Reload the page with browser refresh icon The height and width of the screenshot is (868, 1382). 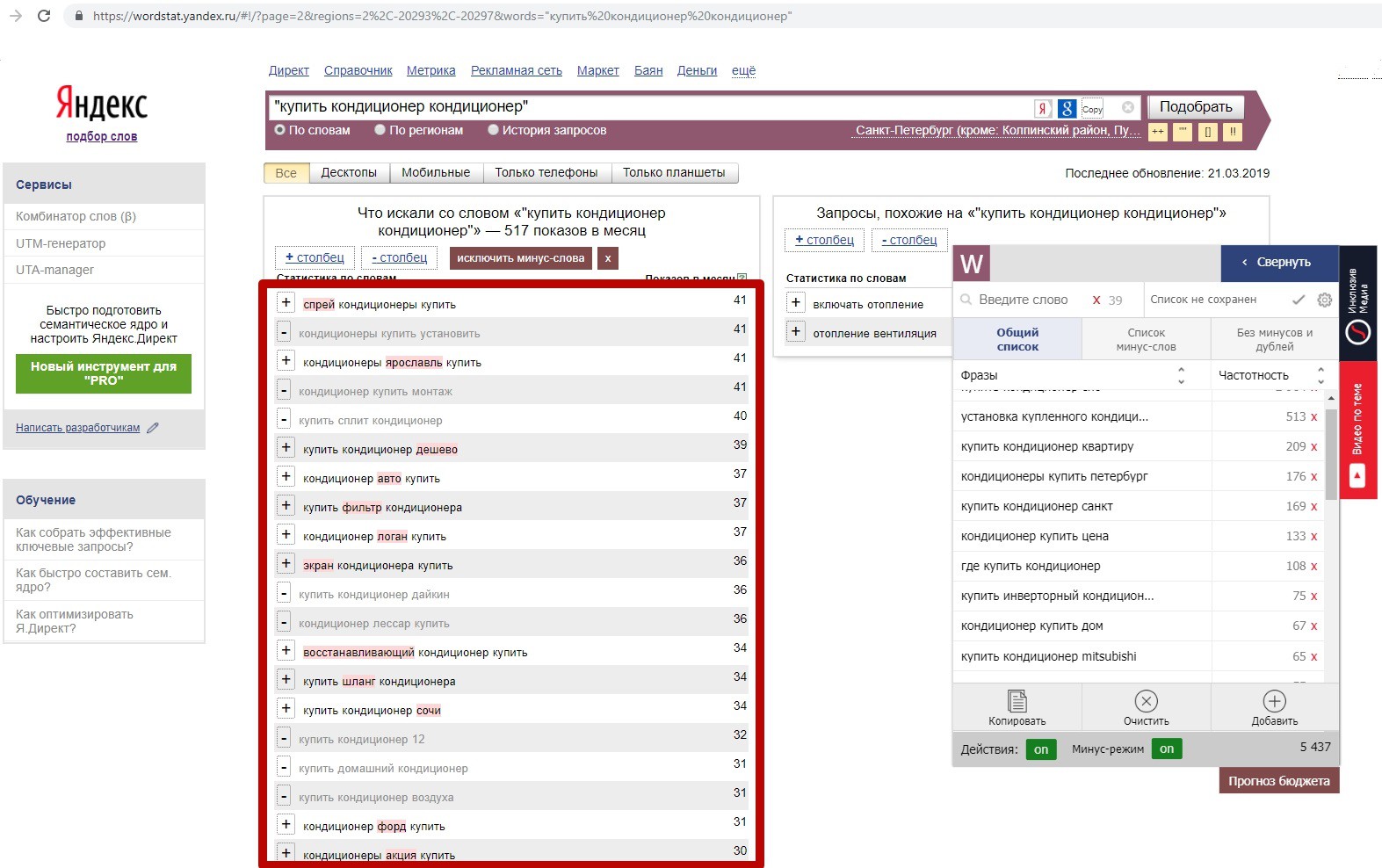44,16
